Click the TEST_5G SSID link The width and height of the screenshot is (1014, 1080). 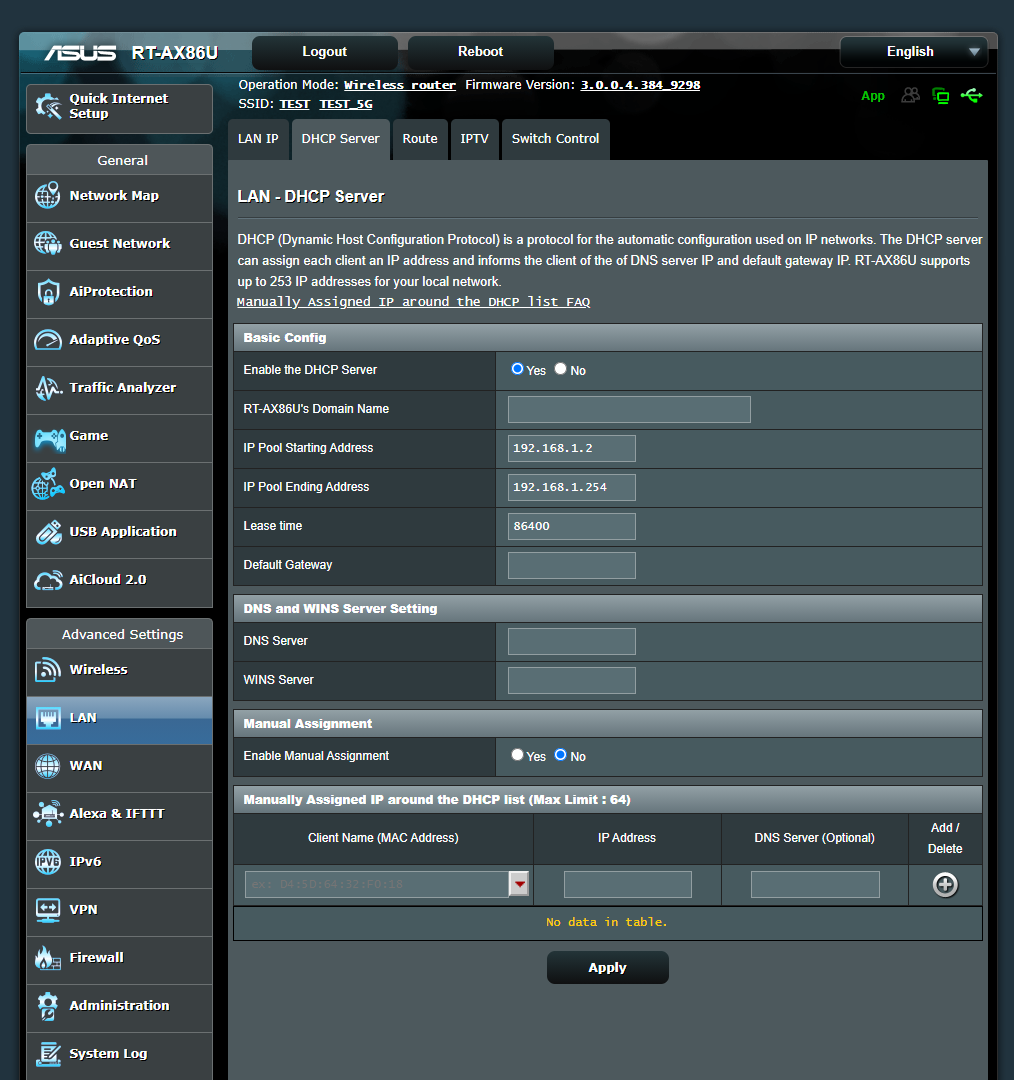point(345,103)
